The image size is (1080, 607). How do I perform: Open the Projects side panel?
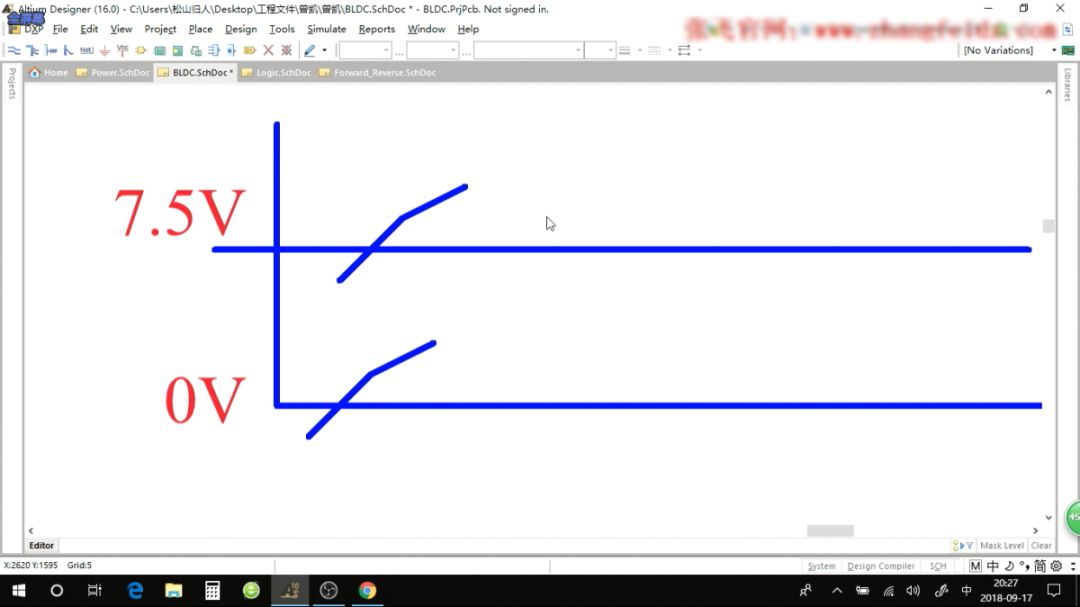[12, 83]
